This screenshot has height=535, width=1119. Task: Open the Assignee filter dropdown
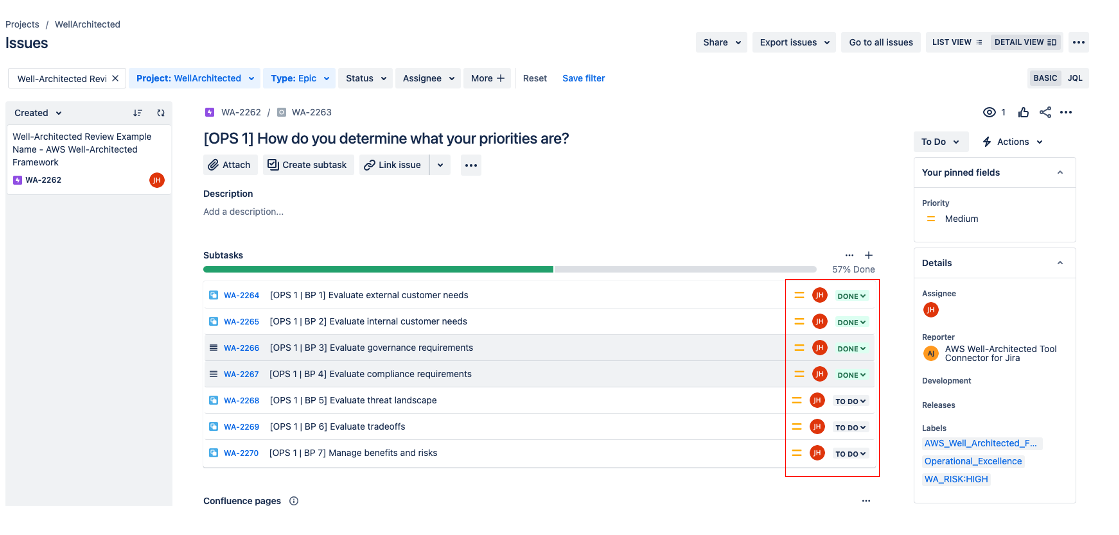click(427, 78)
